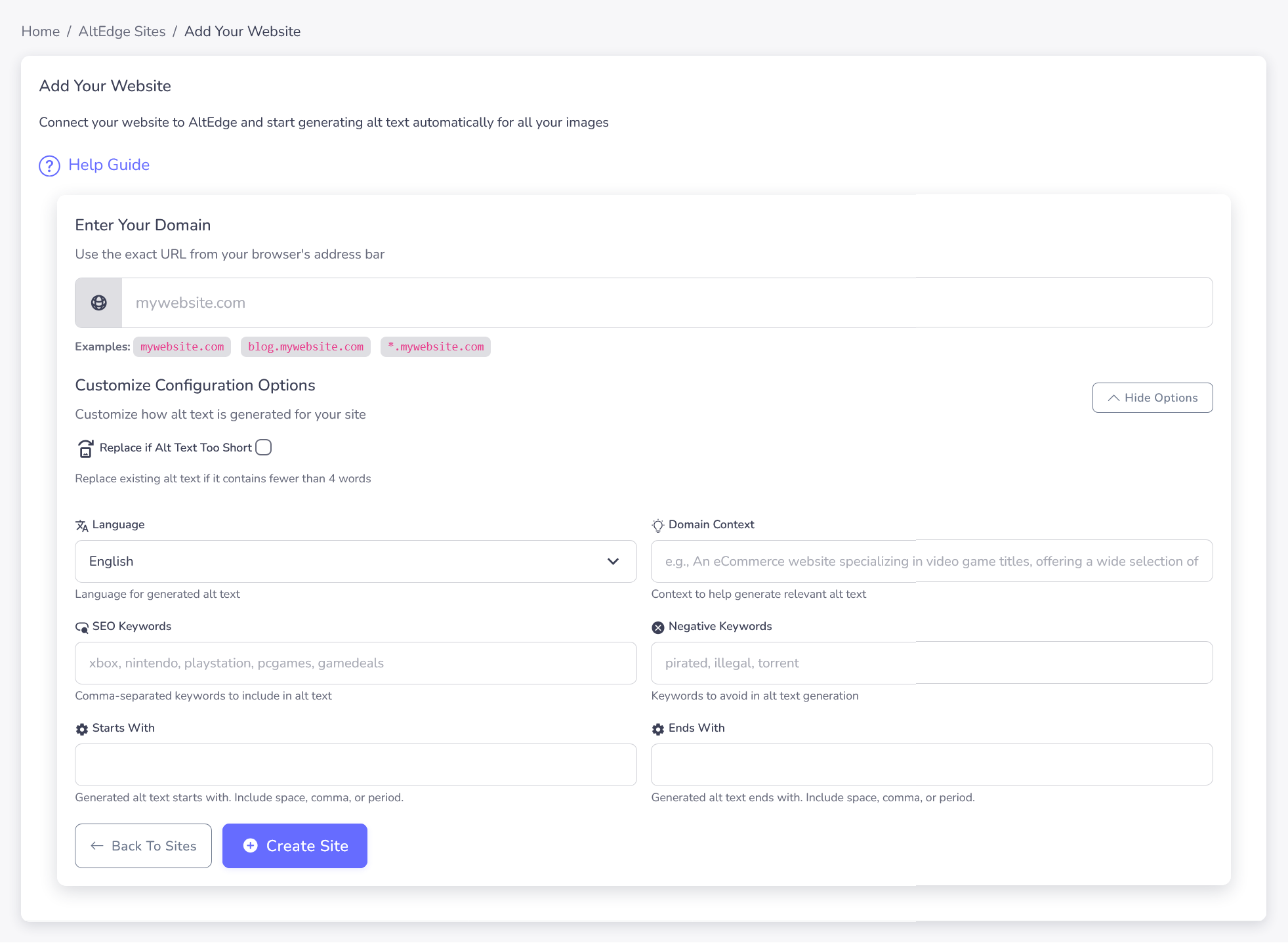
Task: Click the crossed-circle icon beside Negative Keywords
Action: coord(658,627)
